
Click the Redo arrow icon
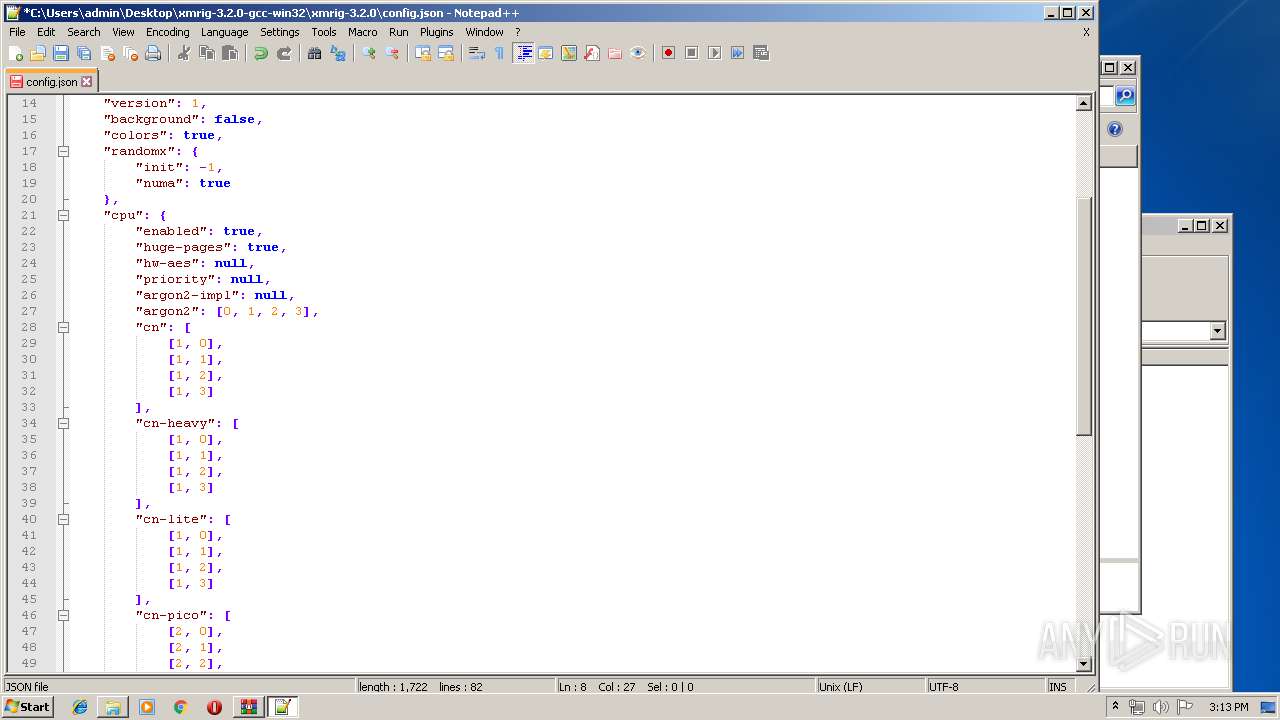[x=284, y=53]
